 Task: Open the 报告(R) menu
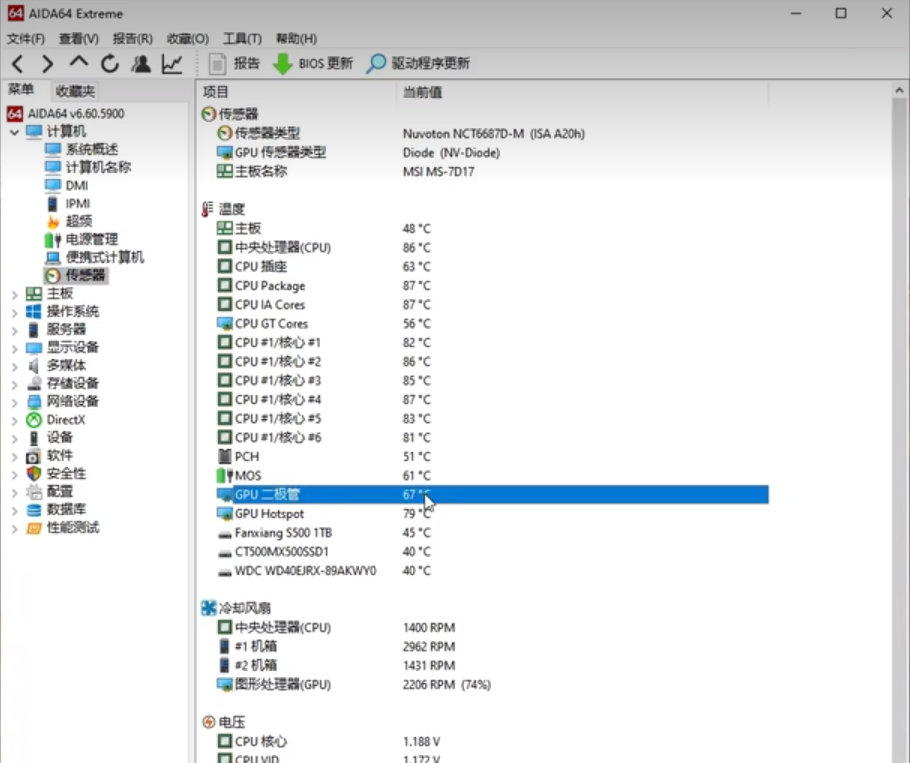(x=133, y=39)
